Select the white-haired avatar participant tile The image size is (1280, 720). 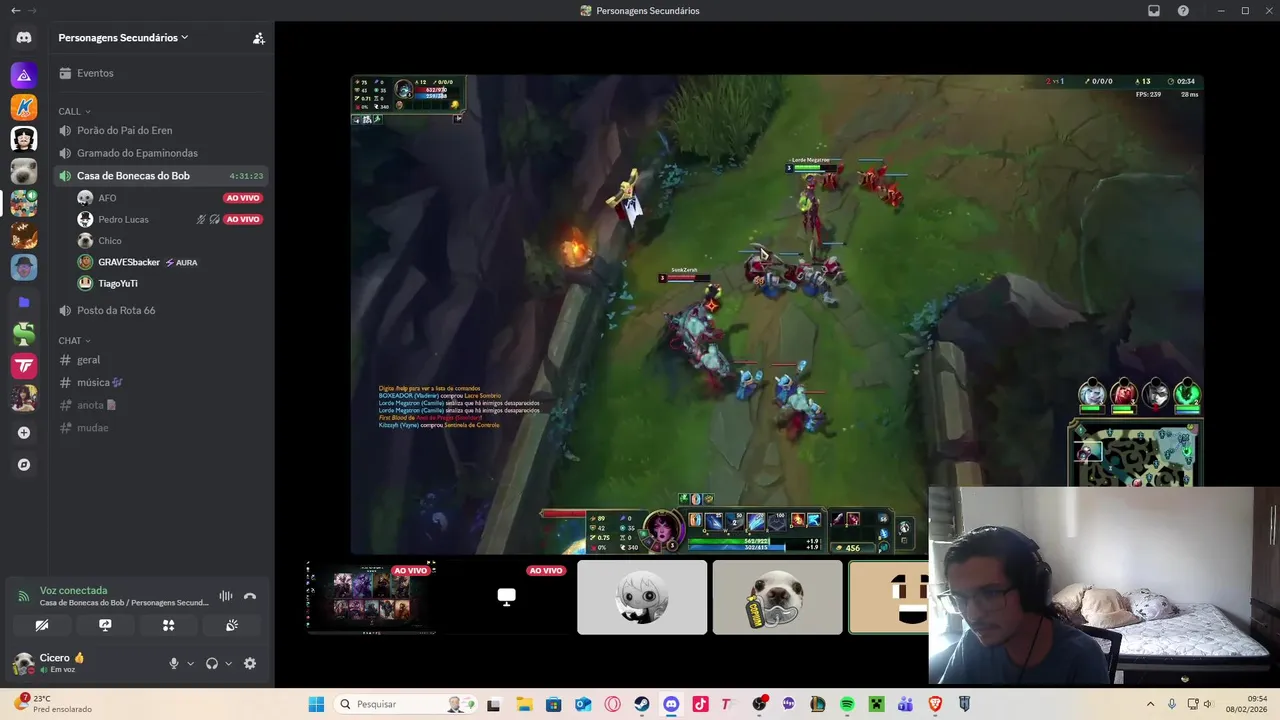pos(642,597)
